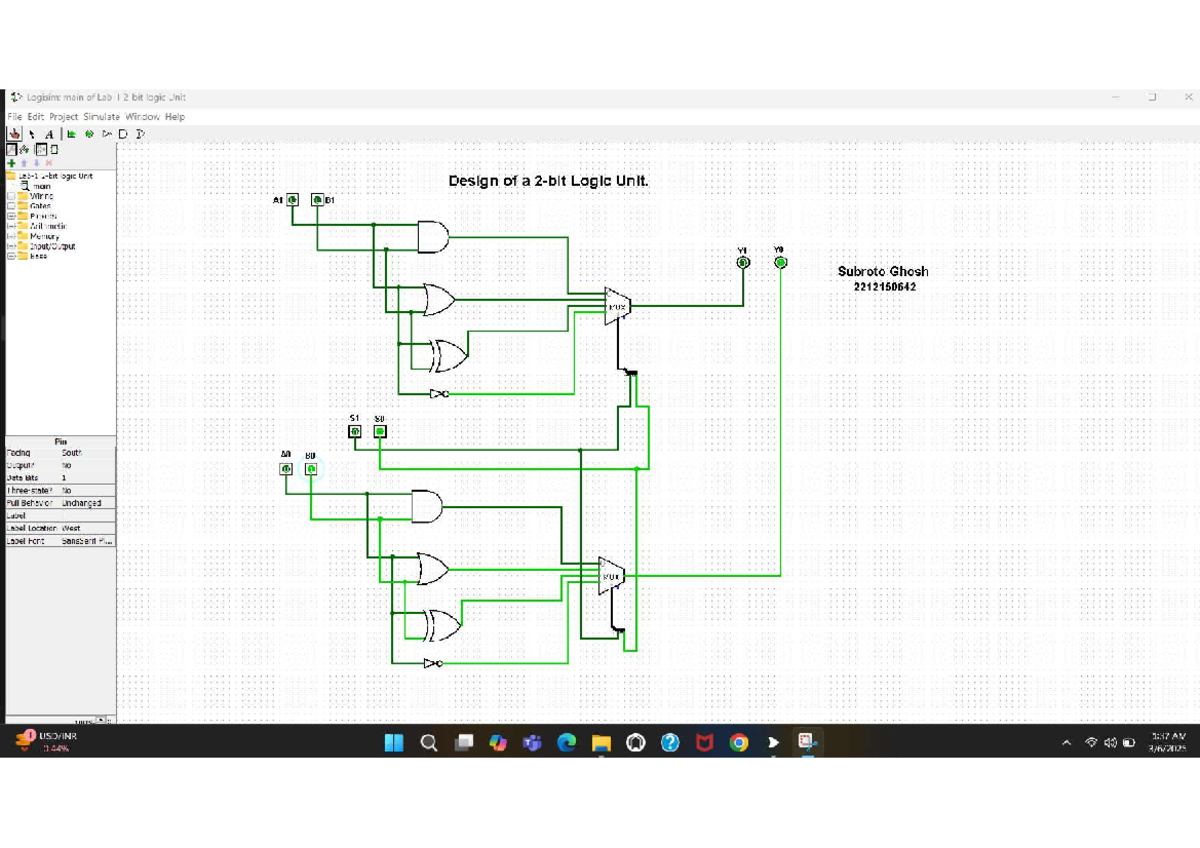The width and height of the screenshot is (1200, 848).
Task: Select the Poke tool in the toolbar
Action: 14,134
